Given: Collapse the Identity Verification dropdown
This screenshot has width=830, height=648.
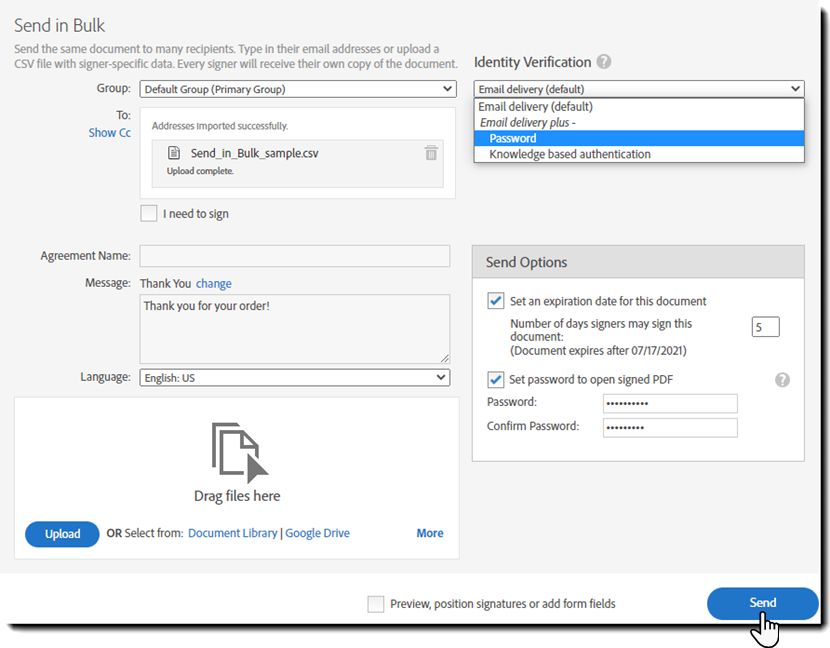Looking at the screenshot, I should click(x=638, y=89).
